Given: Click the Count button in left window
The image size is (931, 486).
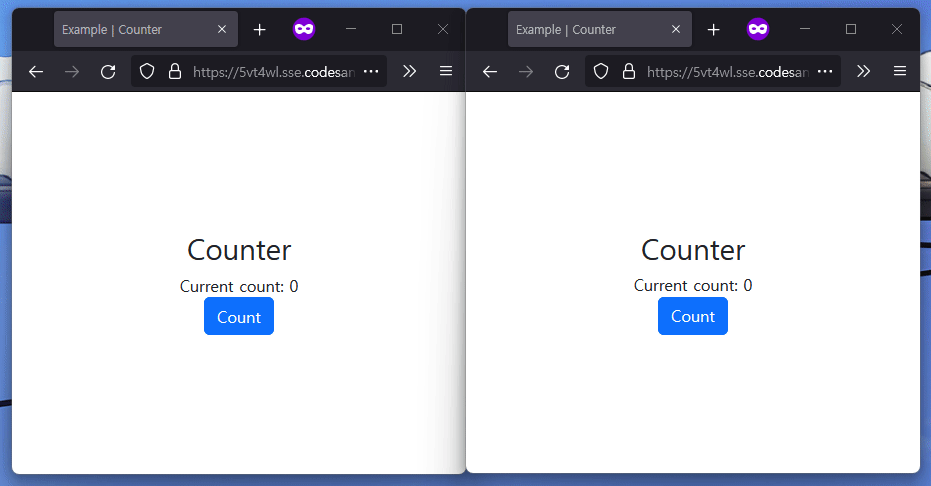Looking at the screenshot, I should tap(239, 316).
